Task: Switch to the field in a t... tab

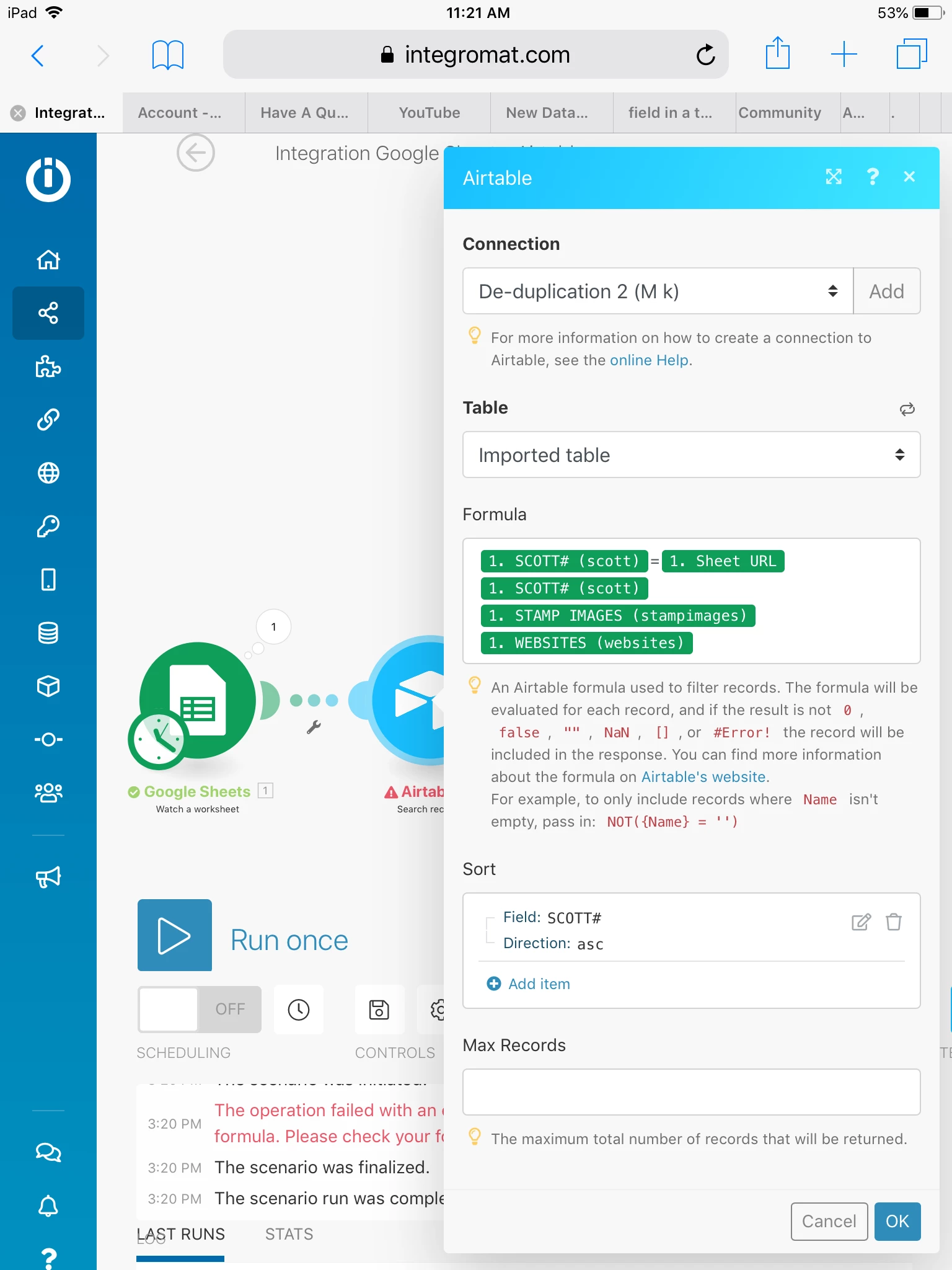Action: coord(674,113)
